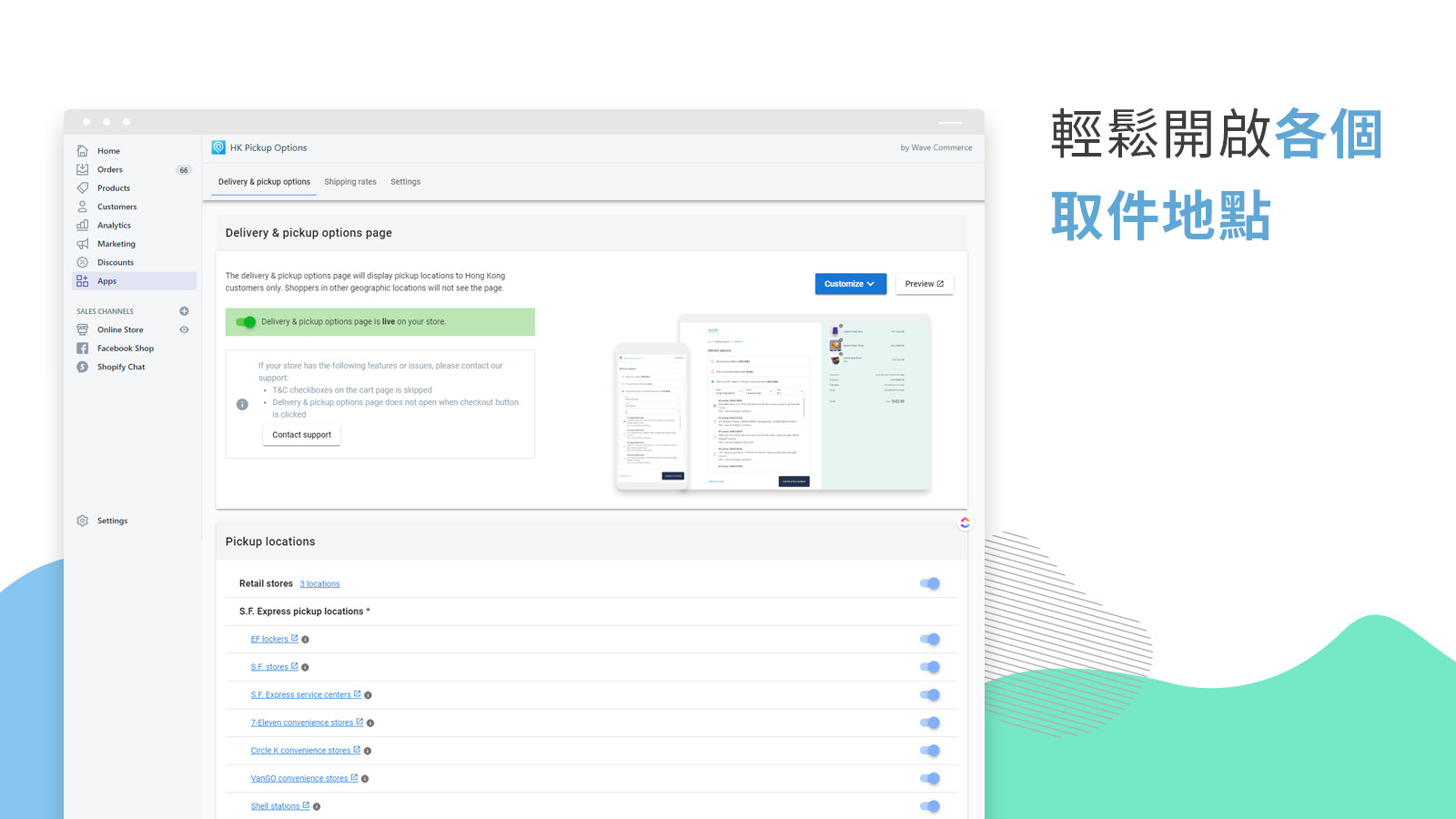
Task: Open Circle K convenience stores link
Action: click(x=306, y=751)
